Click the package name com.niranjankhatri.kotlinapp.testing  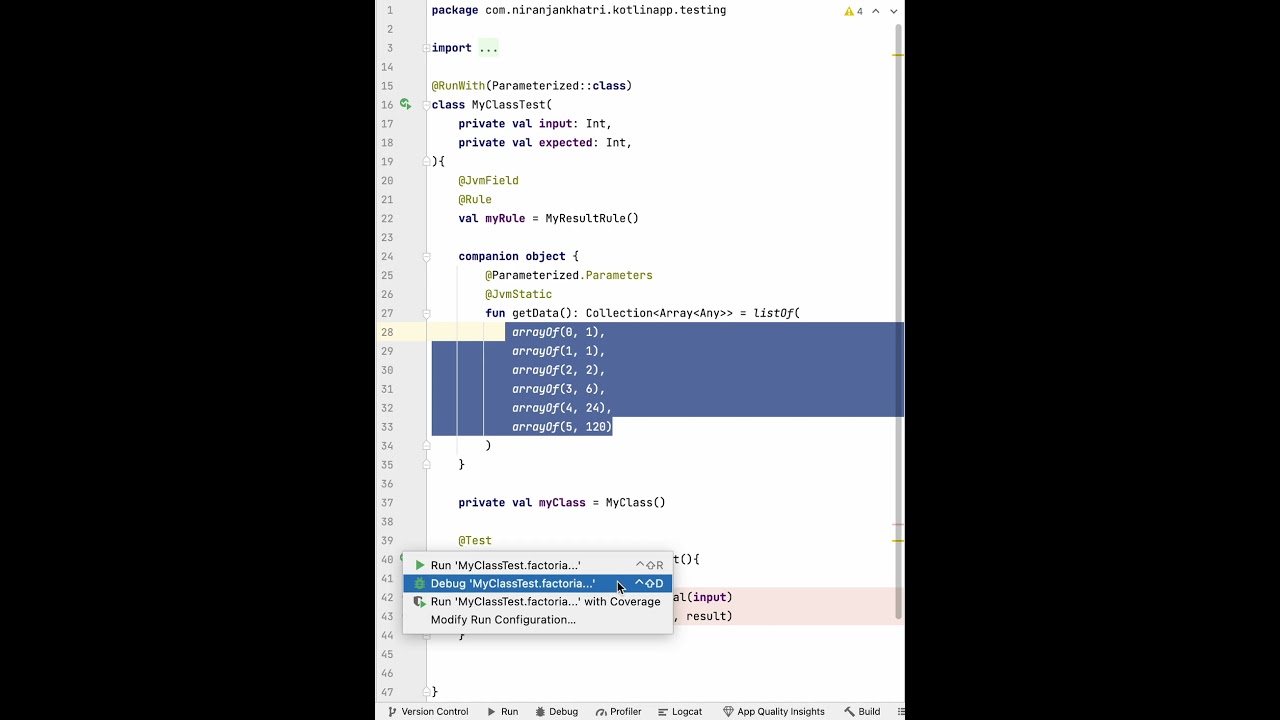[x=606, y=10]
